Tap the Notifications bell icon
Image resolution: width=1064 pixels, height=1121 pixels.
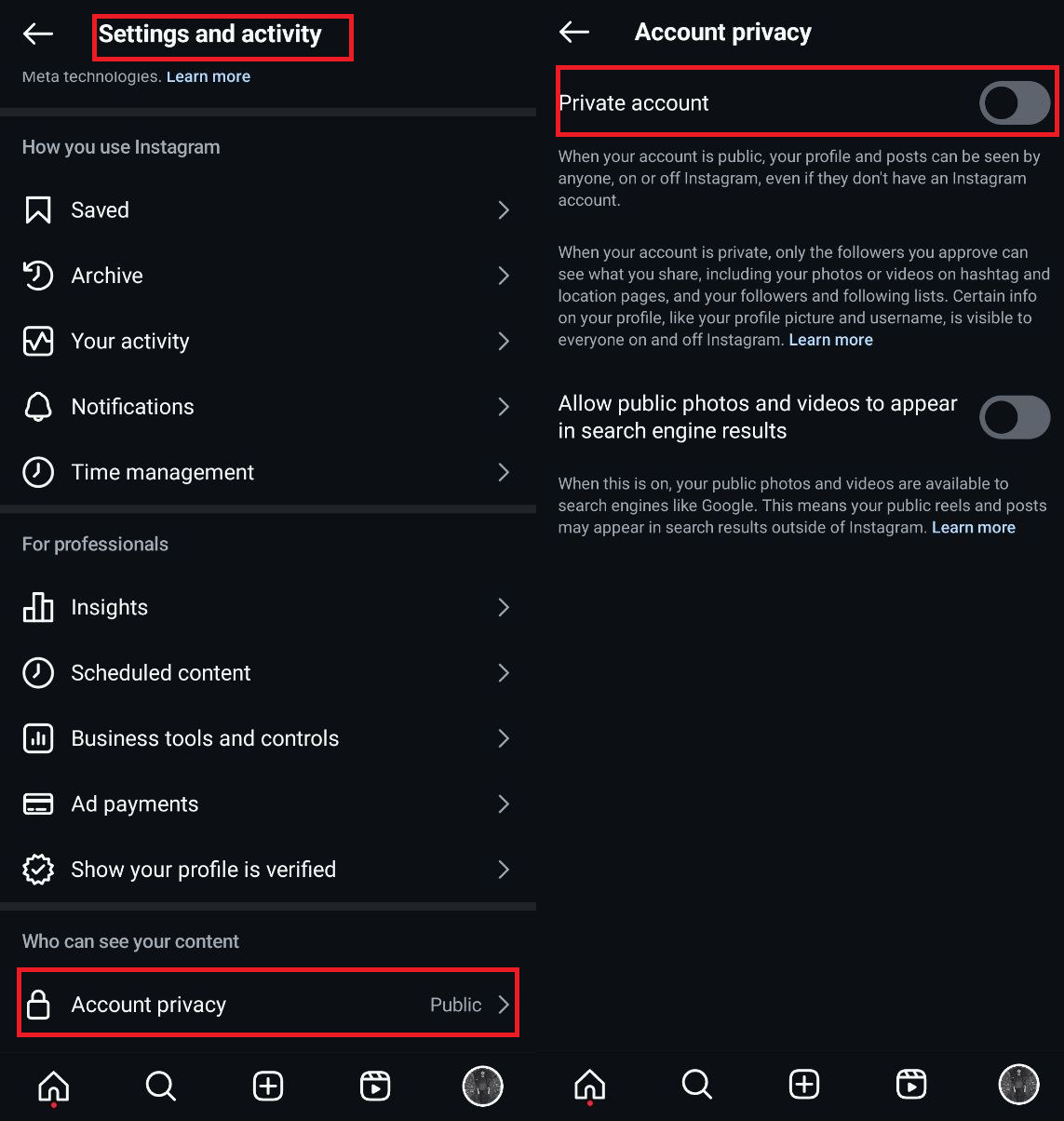38,407
